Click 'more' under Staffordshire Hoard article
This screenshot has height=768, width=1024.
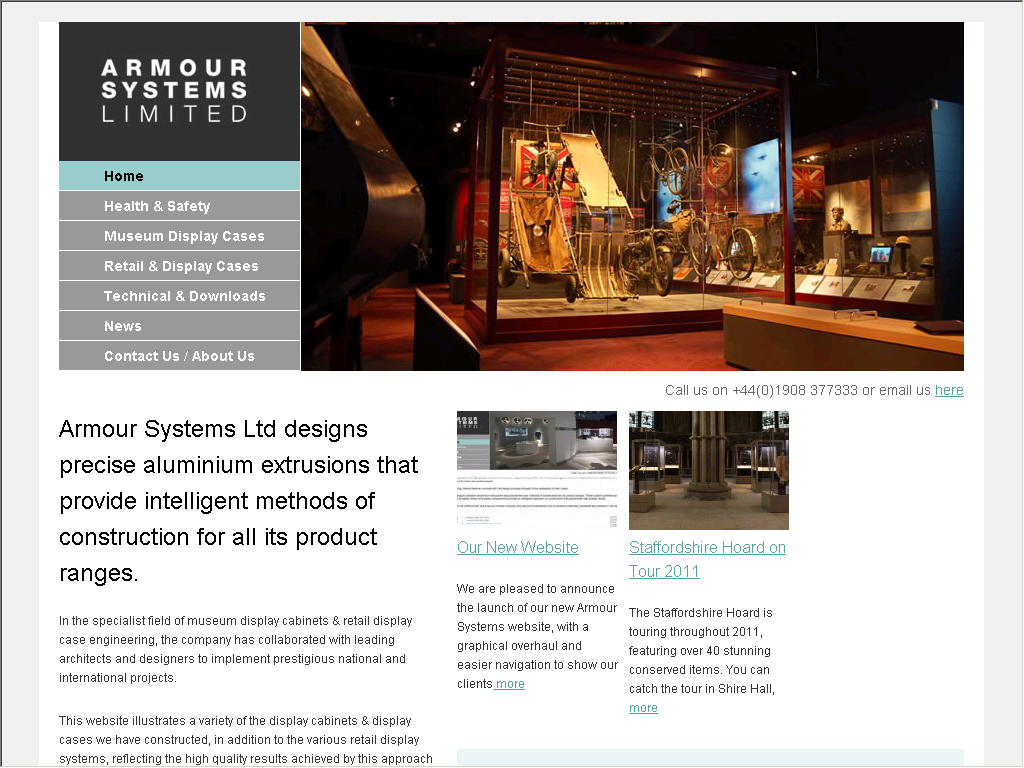tap(643, 708)
